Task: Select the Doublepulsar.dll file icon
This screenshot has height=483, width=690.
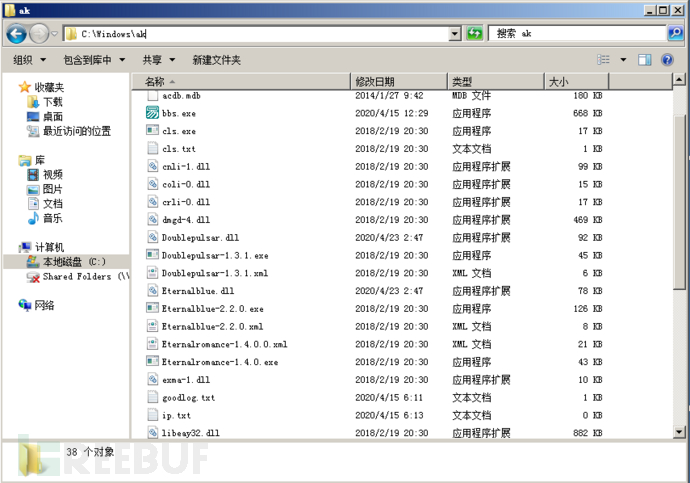Action: (152, 237)
